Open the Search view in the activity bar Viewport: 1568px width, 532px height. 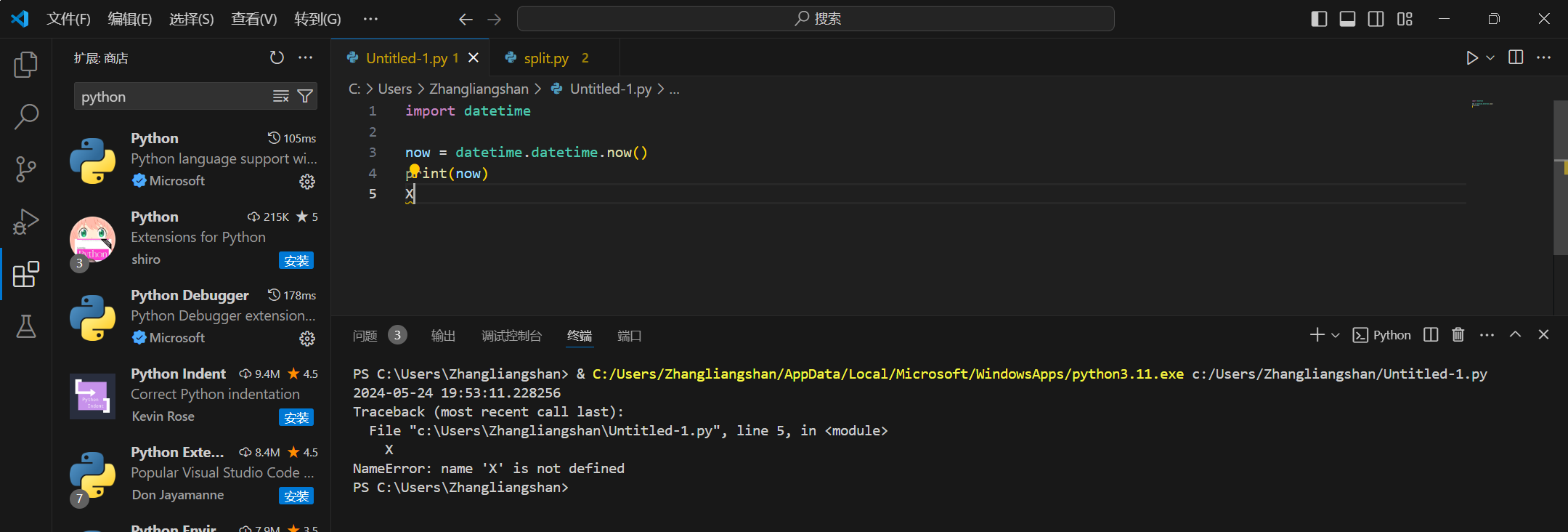[x=26, y=116]
